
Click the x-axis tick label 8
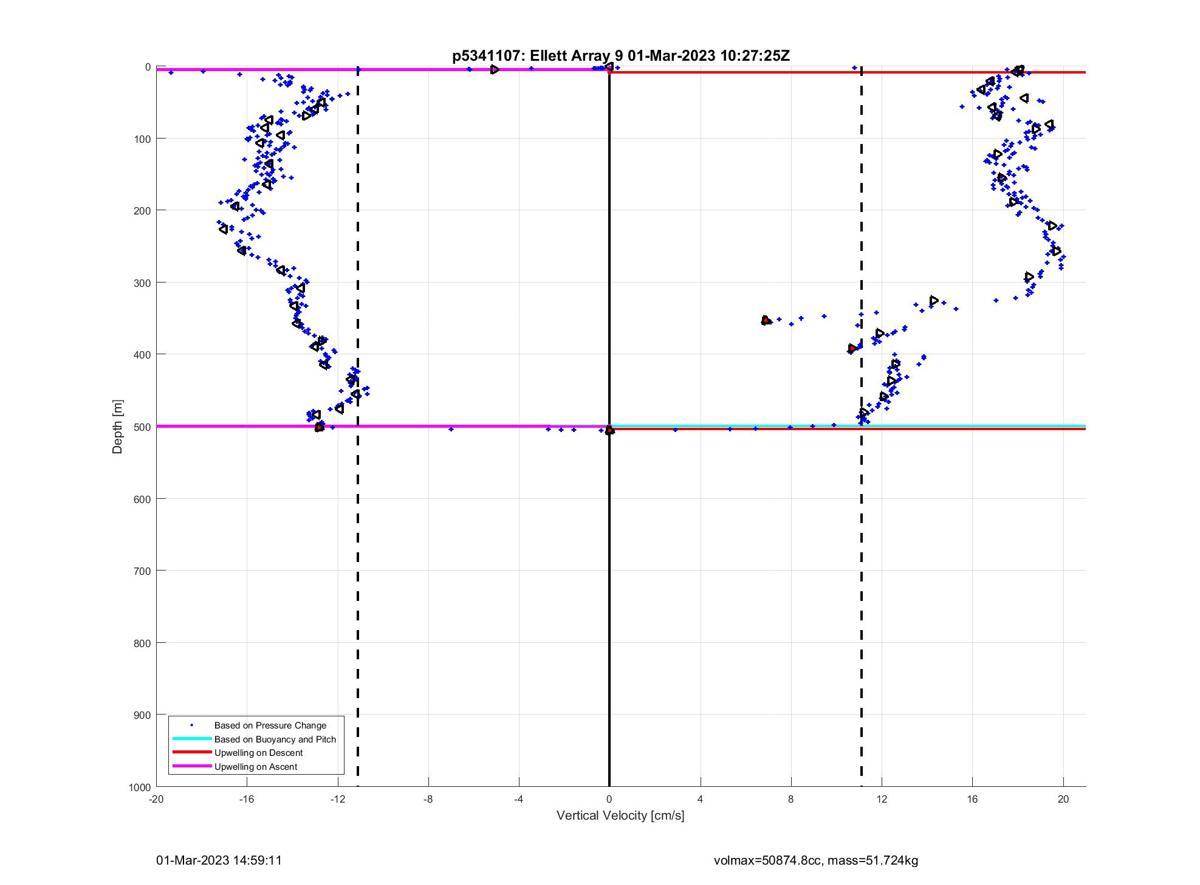click(791, 799)
